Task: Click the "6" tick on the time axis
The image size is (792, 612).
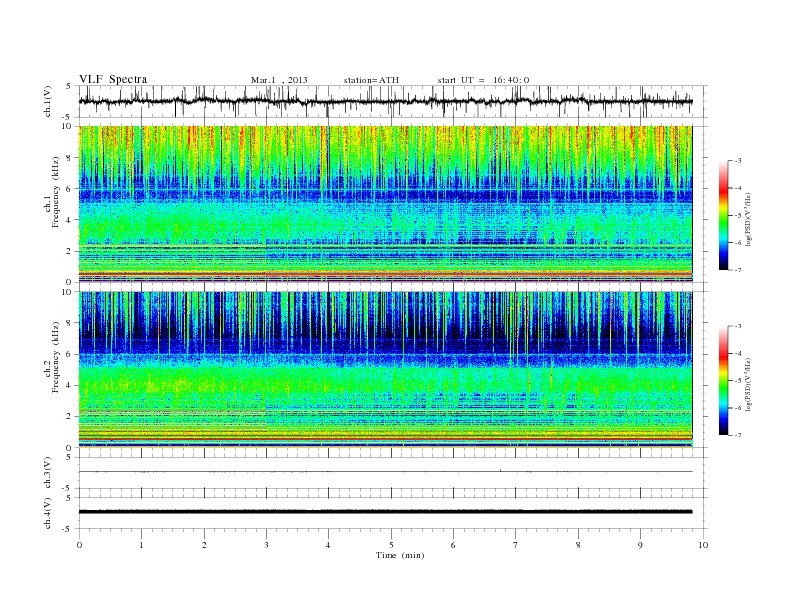Action: [x=453, y=545]
